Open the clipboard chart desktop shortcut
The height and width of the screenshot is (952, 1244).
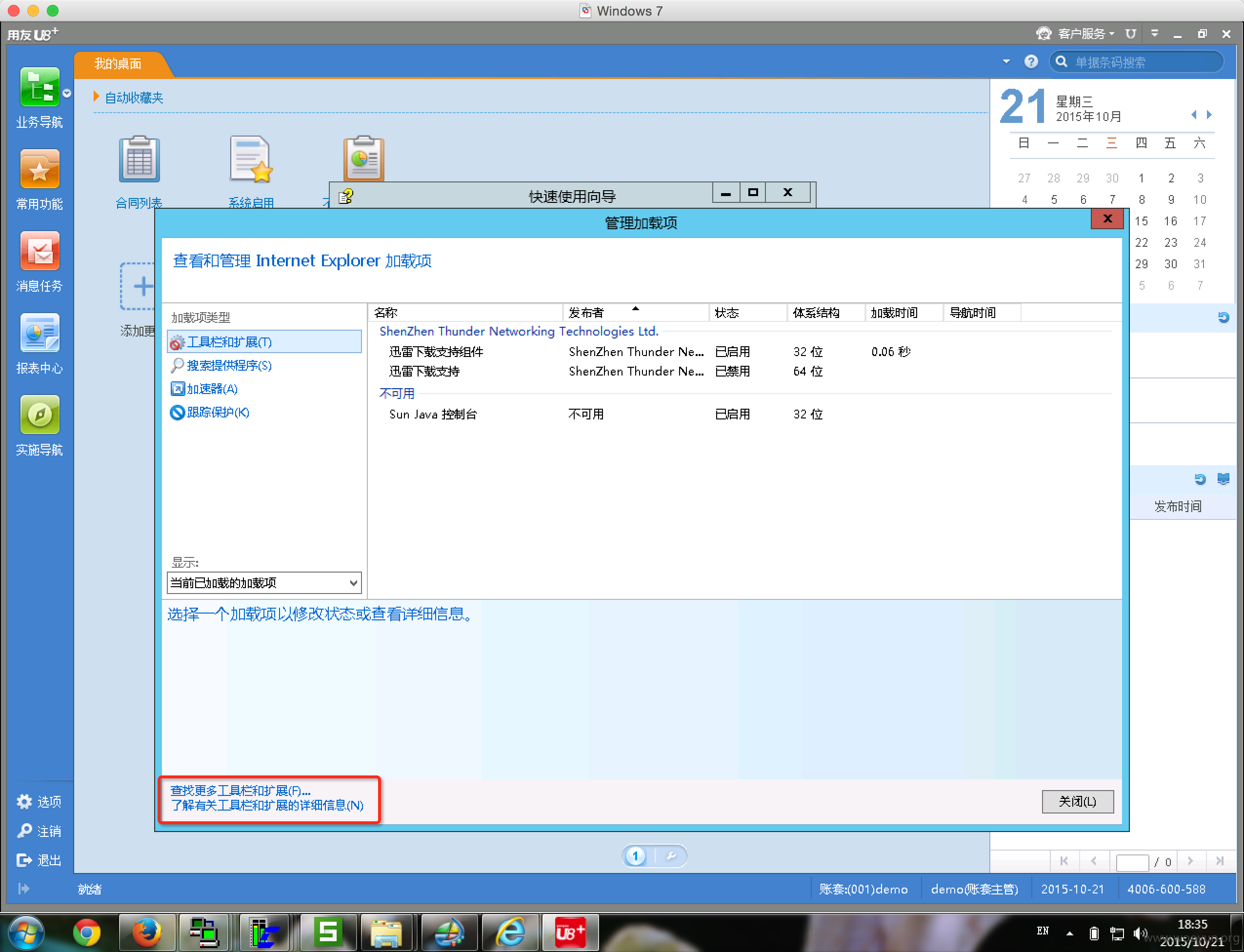pyautogui.click(x=364, y=158)
